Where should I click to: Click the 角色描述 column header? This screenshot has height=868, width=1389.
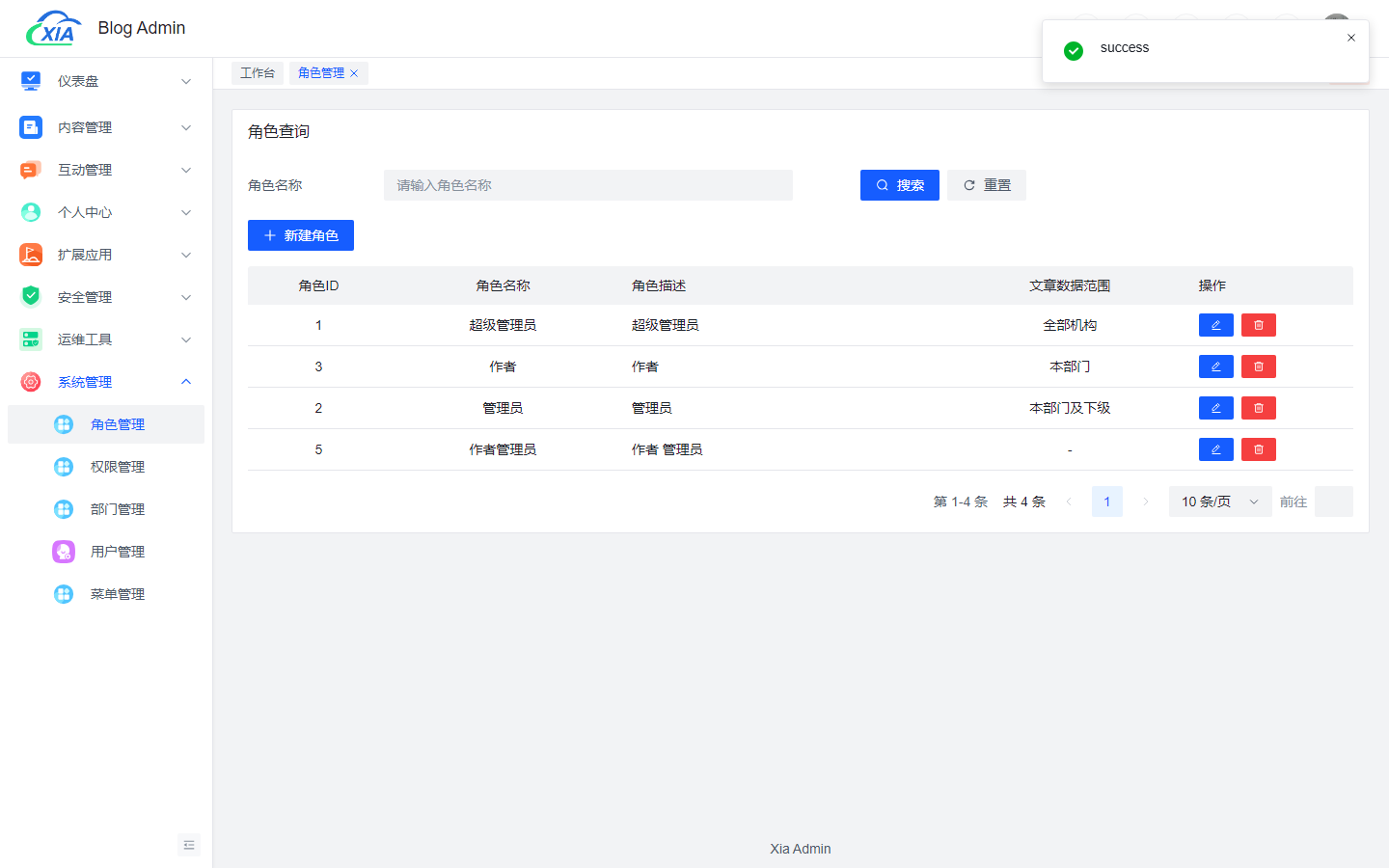659,285
